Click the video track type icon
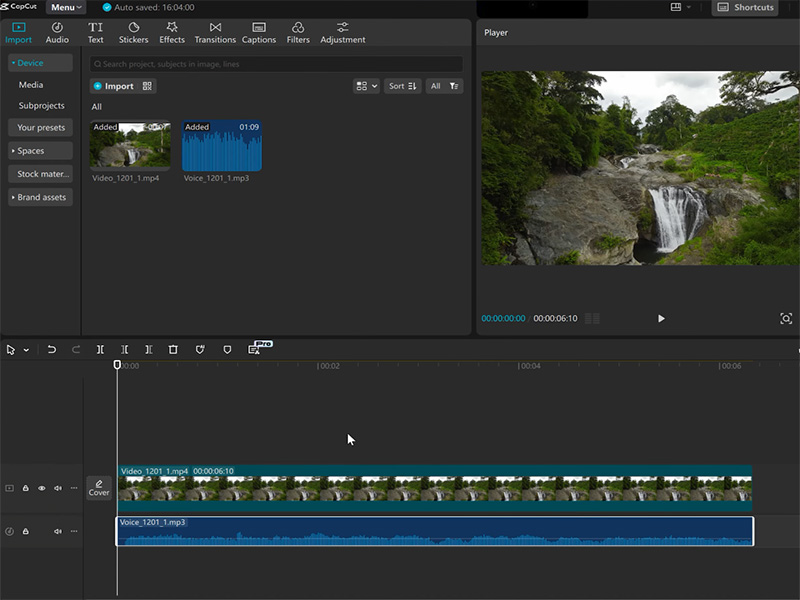Viewport: 800px width, 600px height. (9, 488)
